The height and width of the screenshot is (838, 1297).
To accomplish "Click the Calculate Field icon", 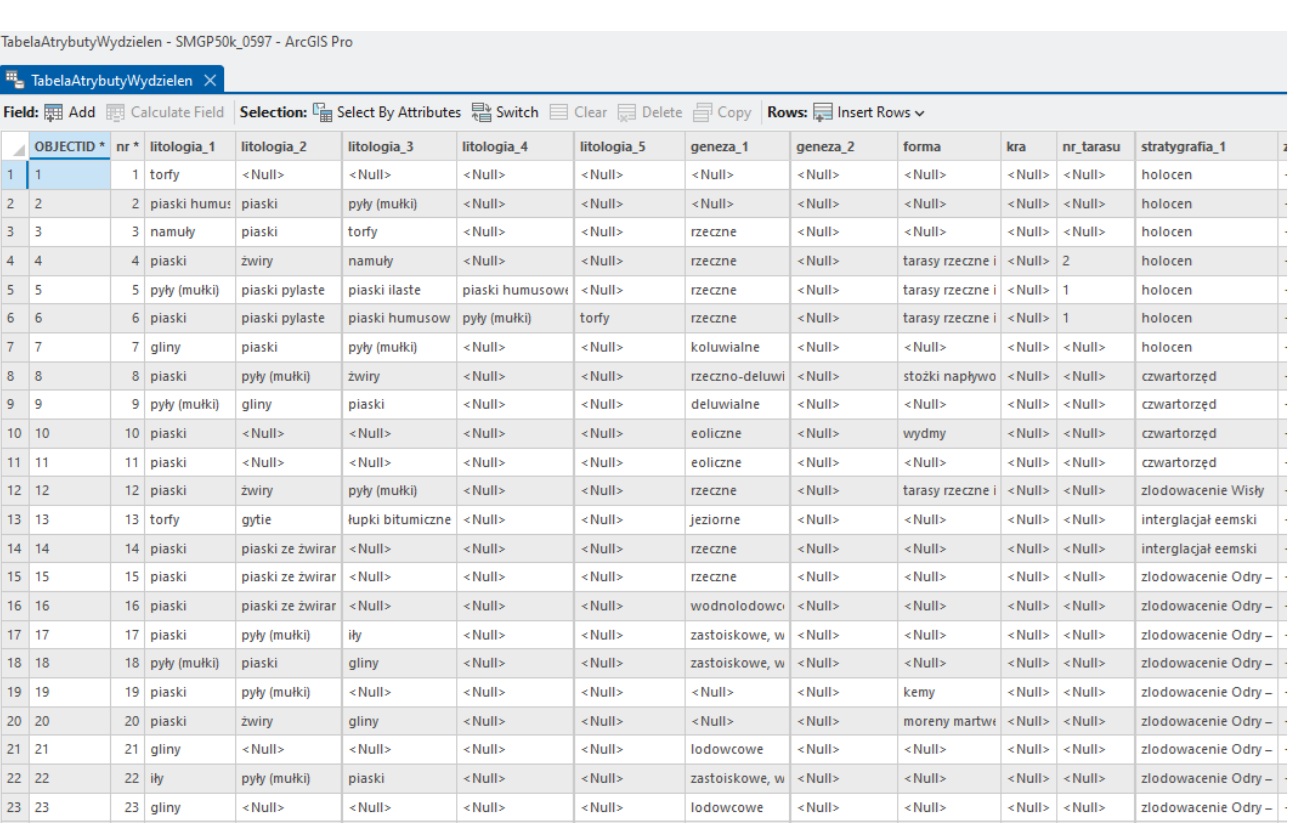I will [115, 113].
